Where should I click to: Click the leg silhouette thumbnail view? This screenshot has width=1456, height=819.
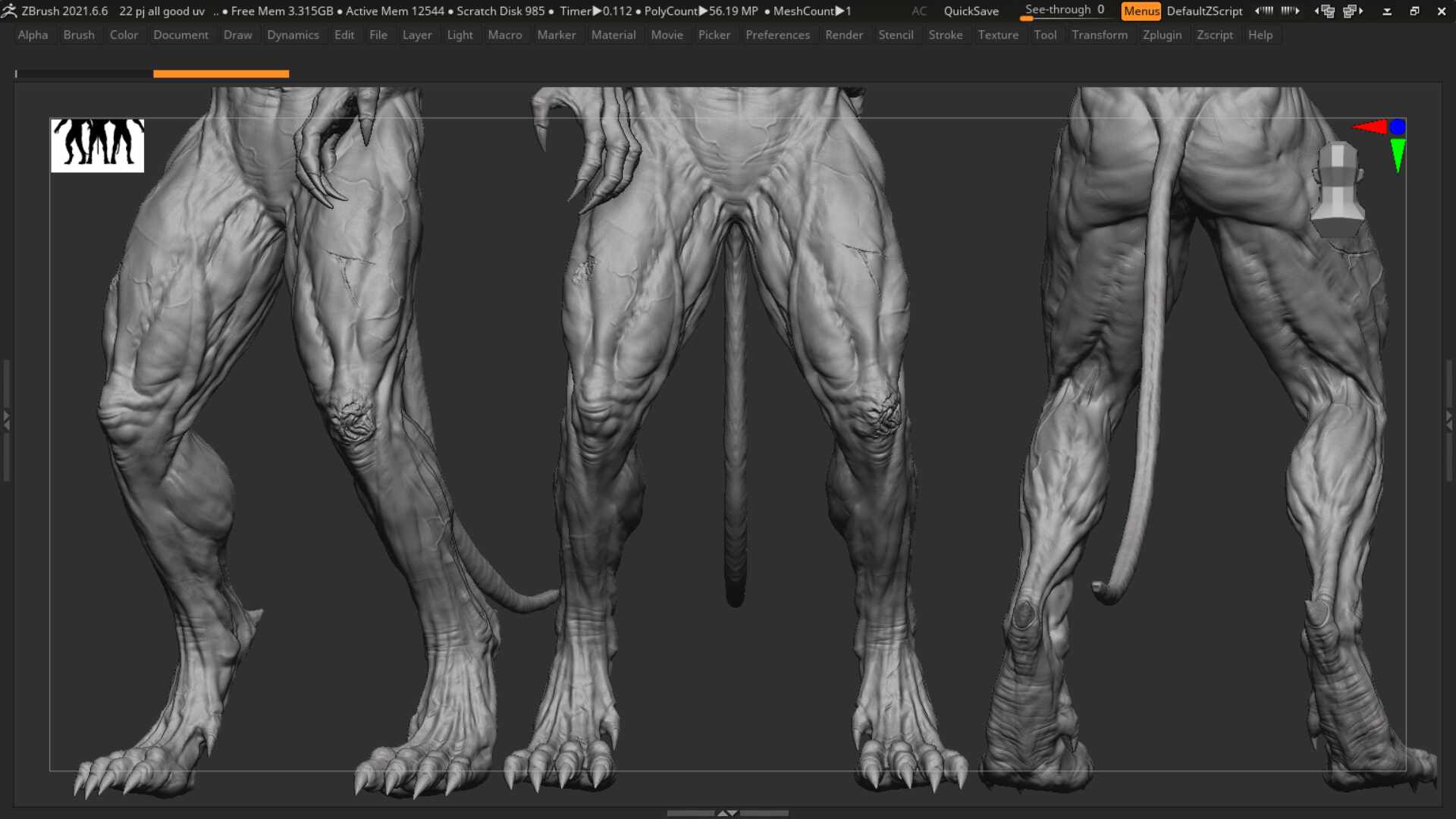[x=97, y=145]
